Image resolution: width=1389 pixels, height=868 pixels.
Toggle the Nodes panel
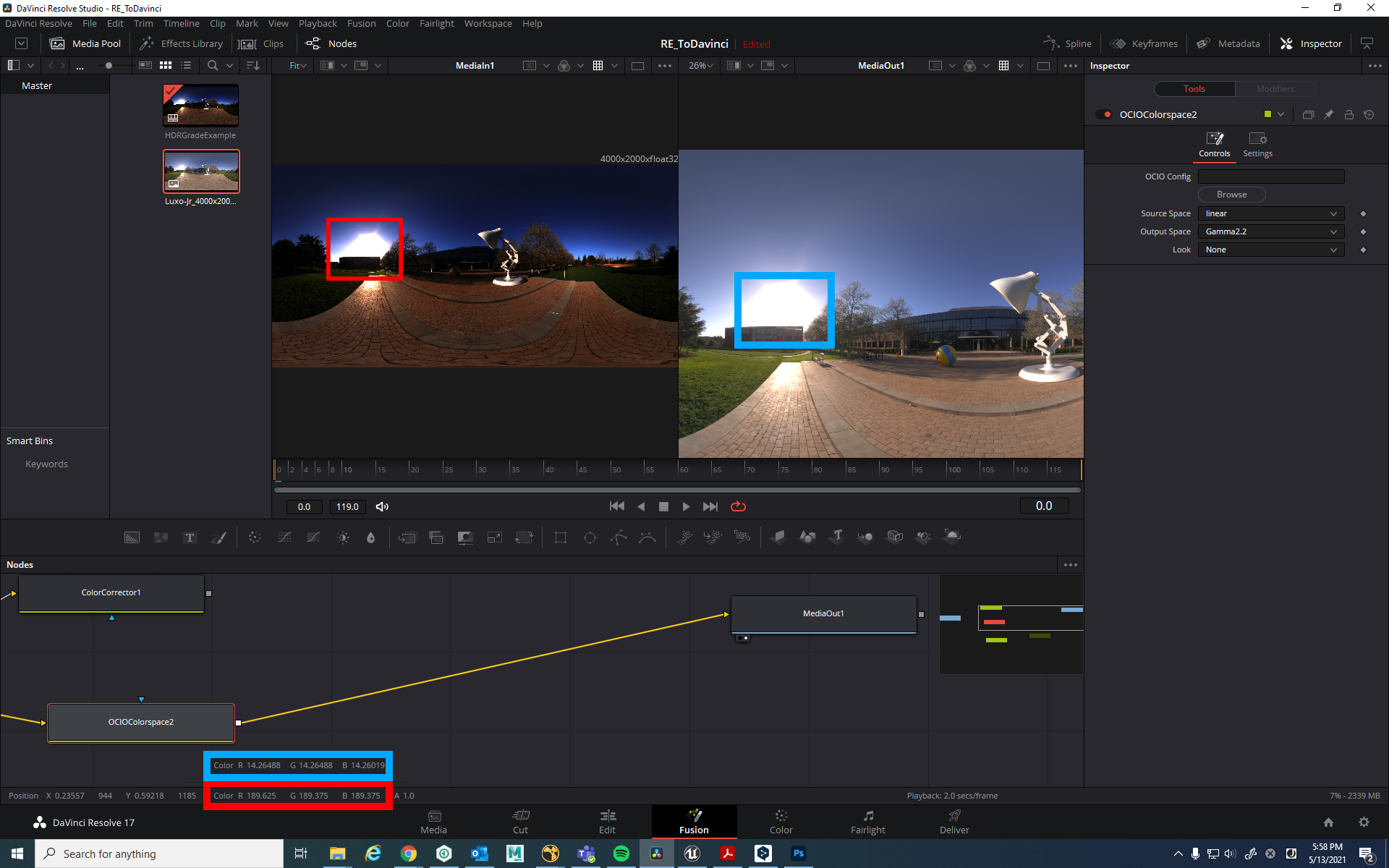[331, 44]
